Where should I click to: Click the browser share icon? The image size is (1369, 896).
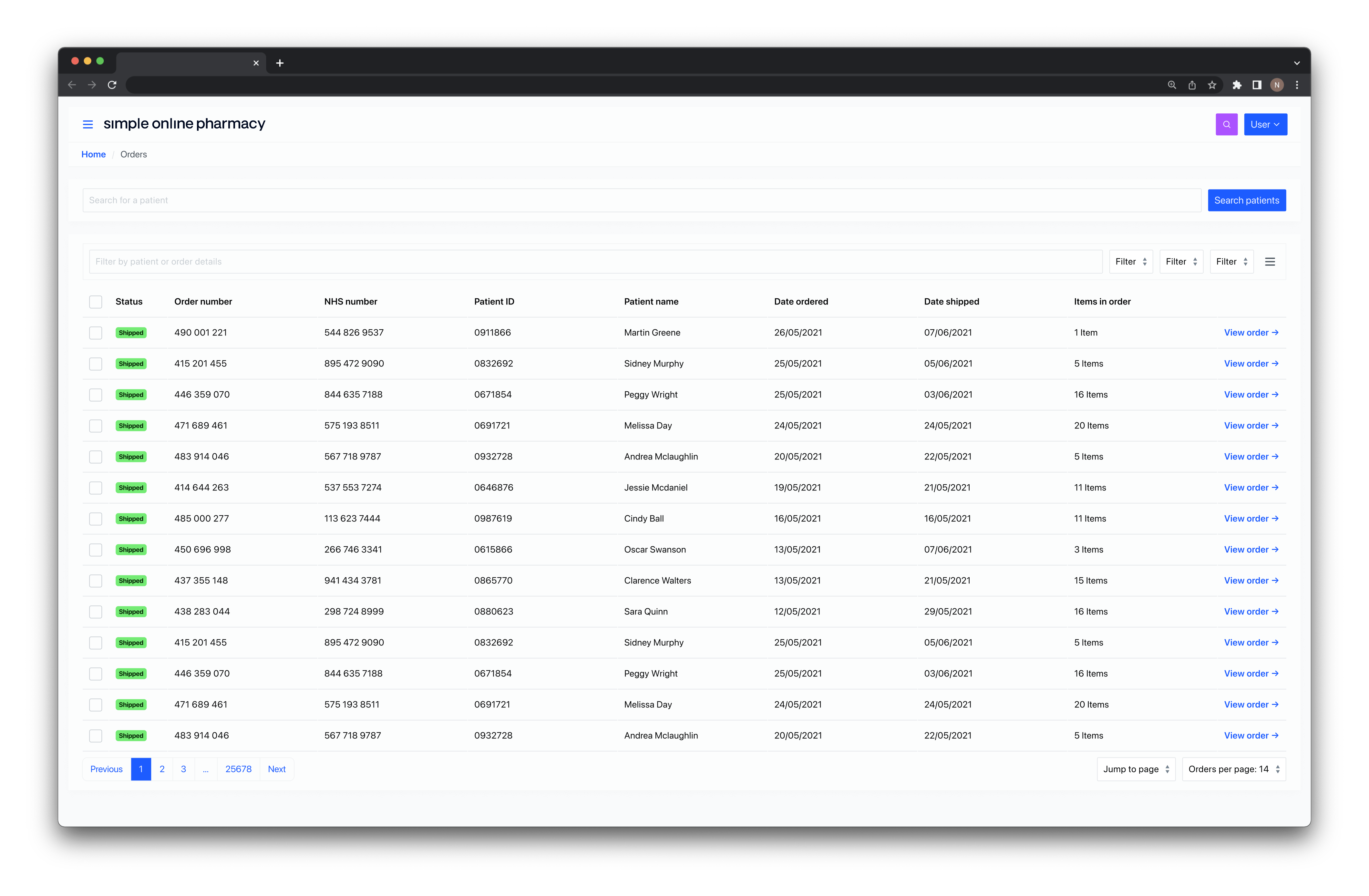(x=1192, y=85)
